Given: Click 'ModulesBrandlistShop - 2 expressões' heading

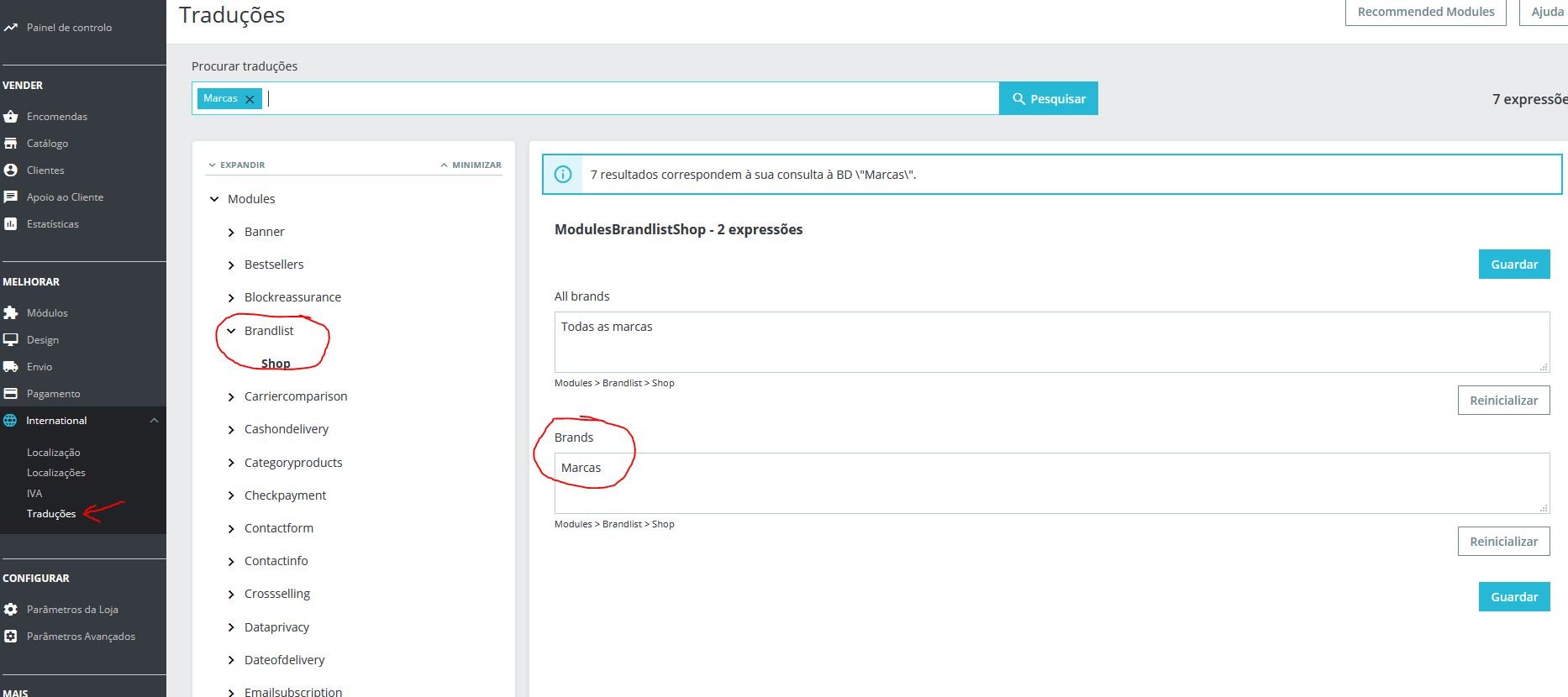Looking at the screenshot, I should [x=678, y=229].
